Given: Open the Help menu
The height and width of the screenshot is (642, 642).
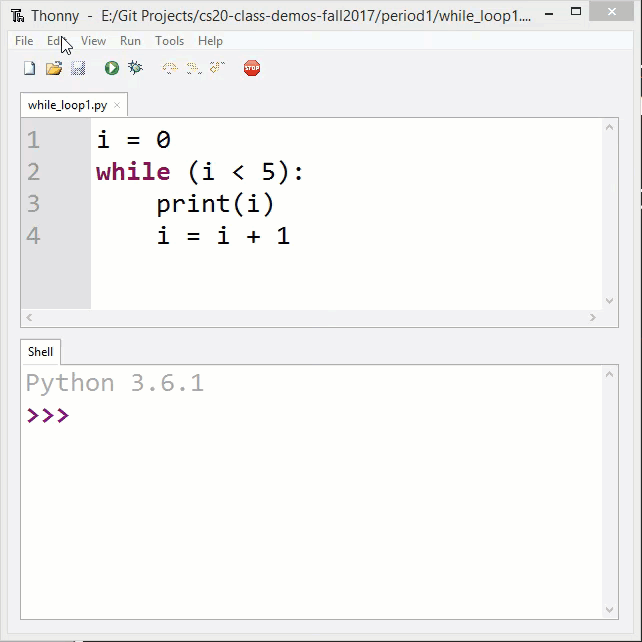Looking at the screenshot, I should tap(210, 41).
